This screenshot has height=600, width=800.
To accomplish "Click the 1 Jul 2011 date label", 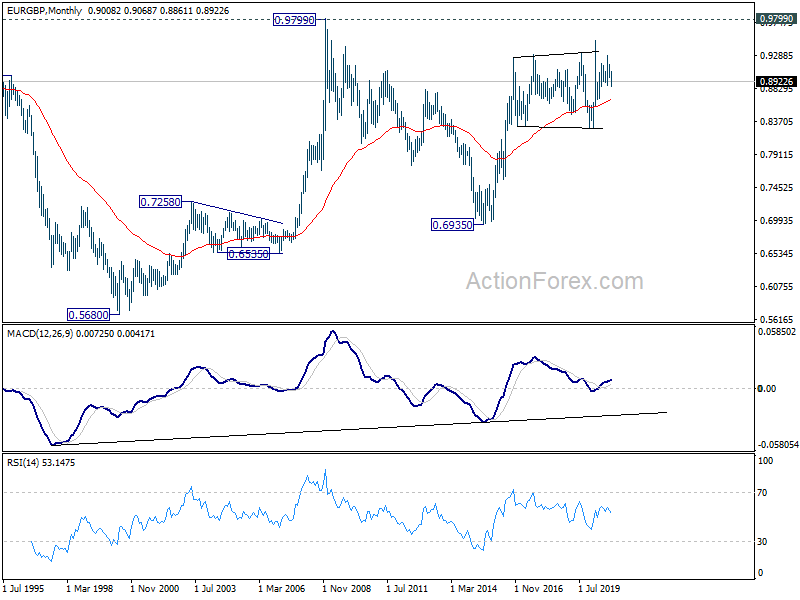I will pyautogui.click(x=407, y=588).
